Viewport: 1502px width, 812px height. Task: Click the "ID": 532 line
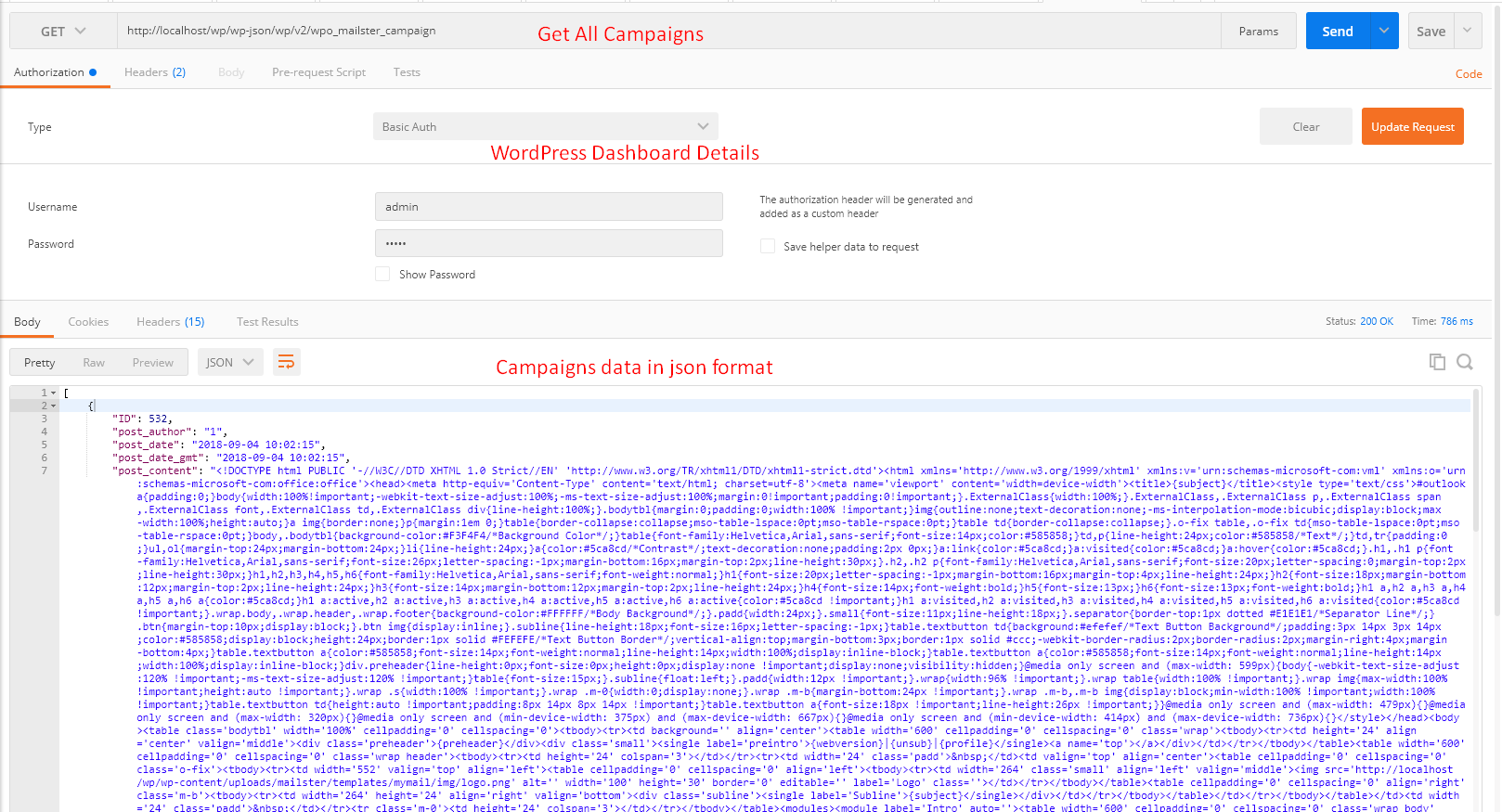pos(142,419)
